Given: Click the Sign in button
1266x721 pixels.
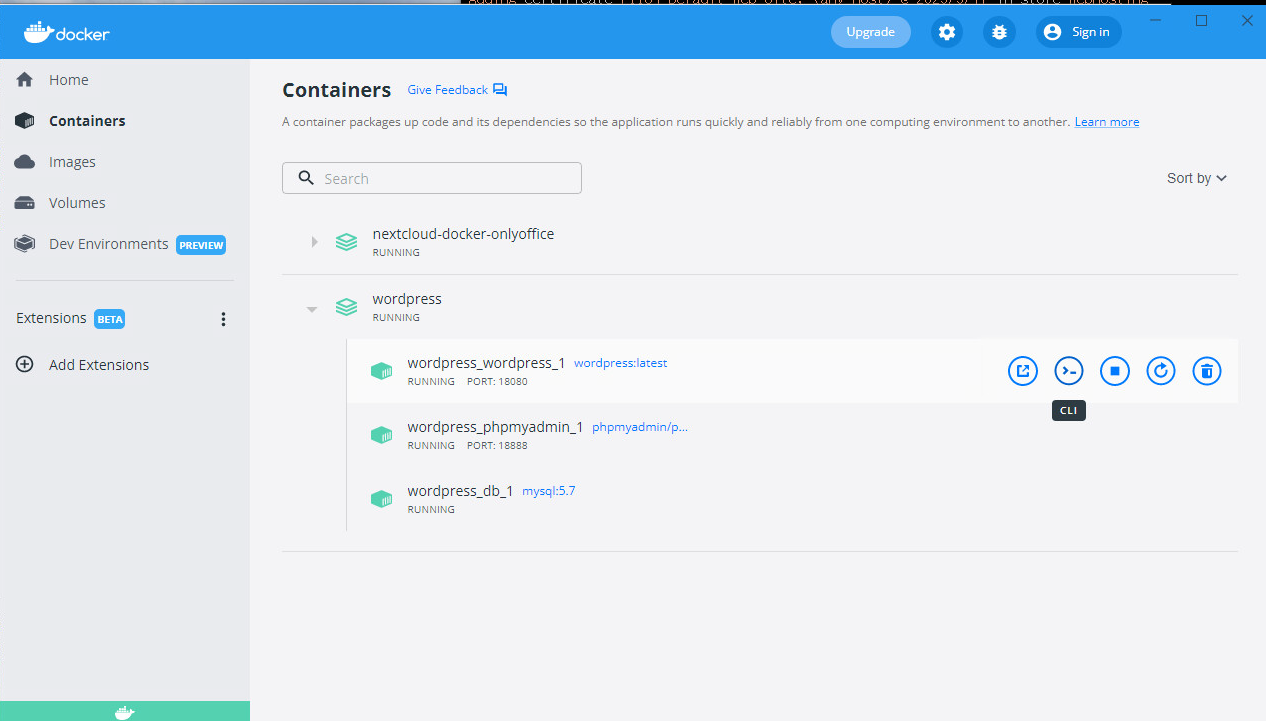Looking at the screenshot, I should [x=1079, y=32].
